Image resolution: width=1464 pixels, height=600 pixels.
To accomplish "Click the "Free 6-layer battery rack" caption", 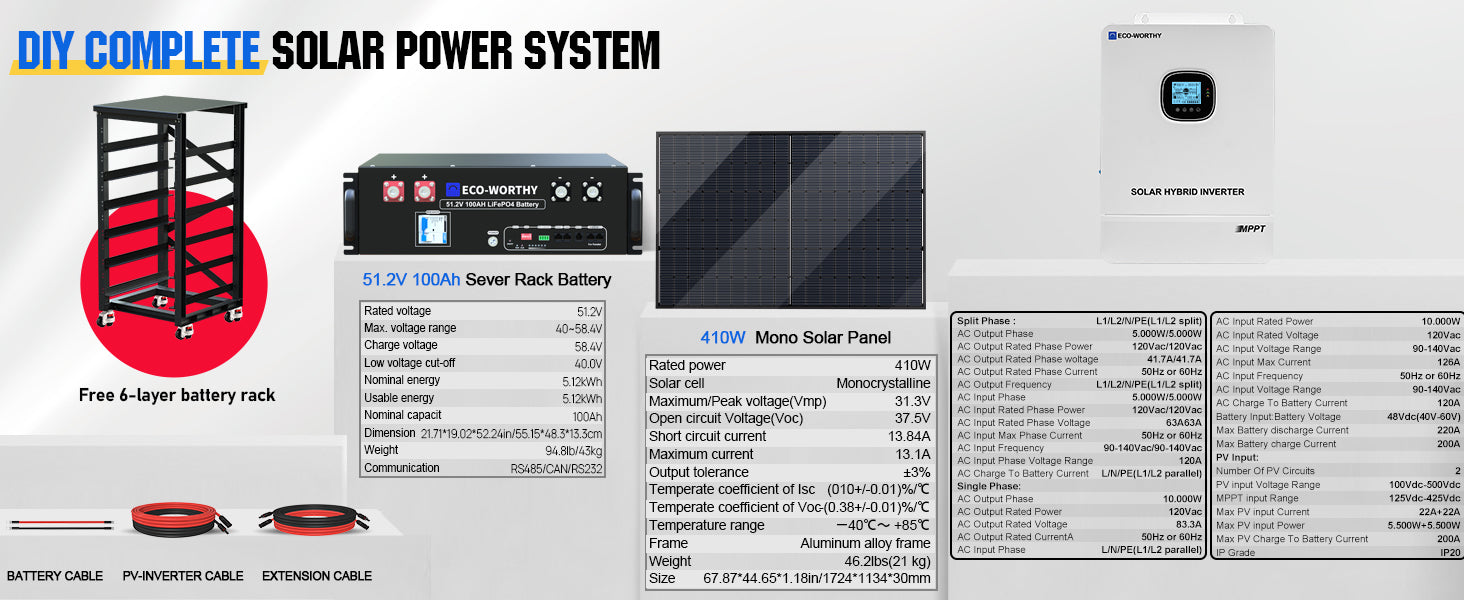I will (176, 395).
